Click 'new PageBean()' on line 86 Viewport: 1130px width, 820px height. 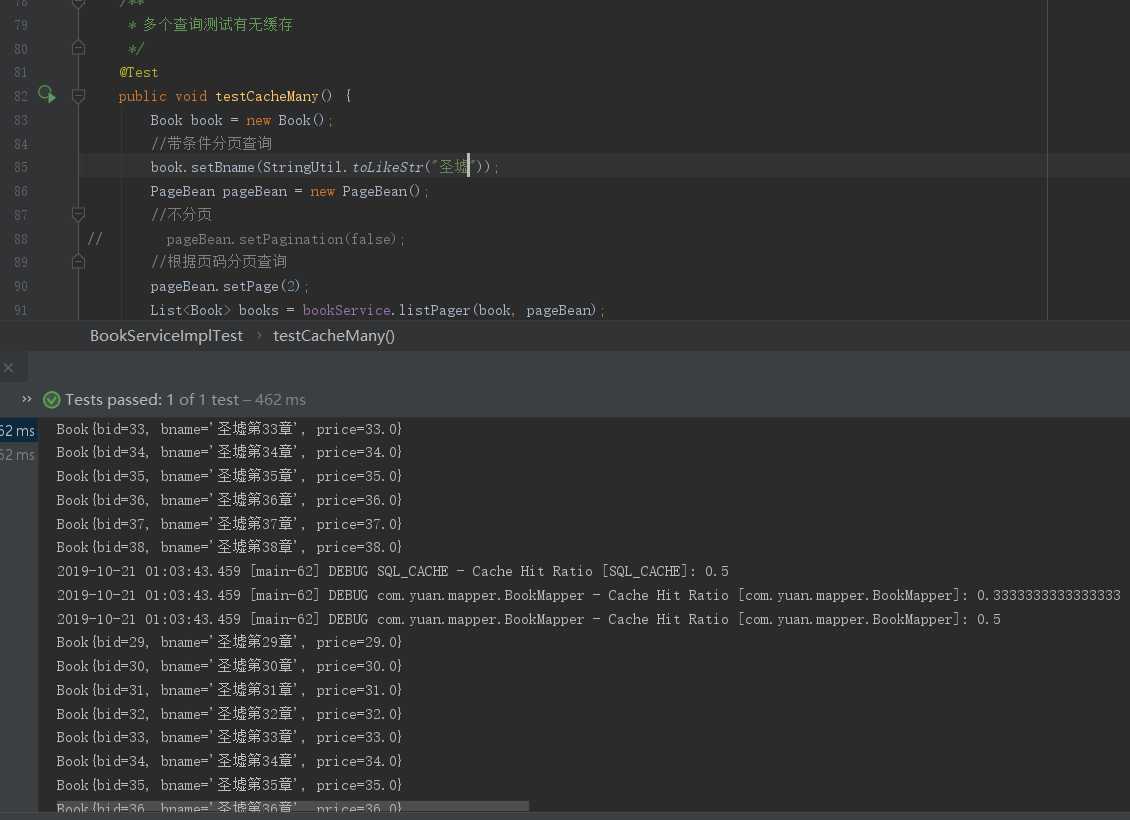(x=365, y=191)
